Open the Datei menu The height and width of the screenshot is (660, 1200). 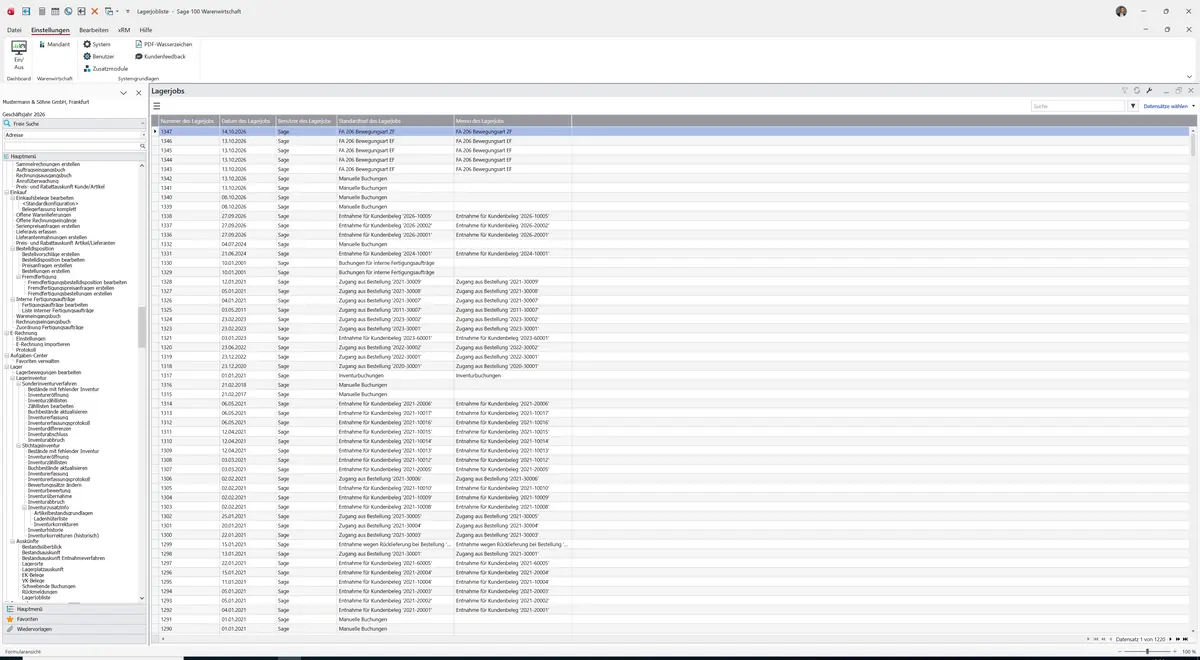14,30
